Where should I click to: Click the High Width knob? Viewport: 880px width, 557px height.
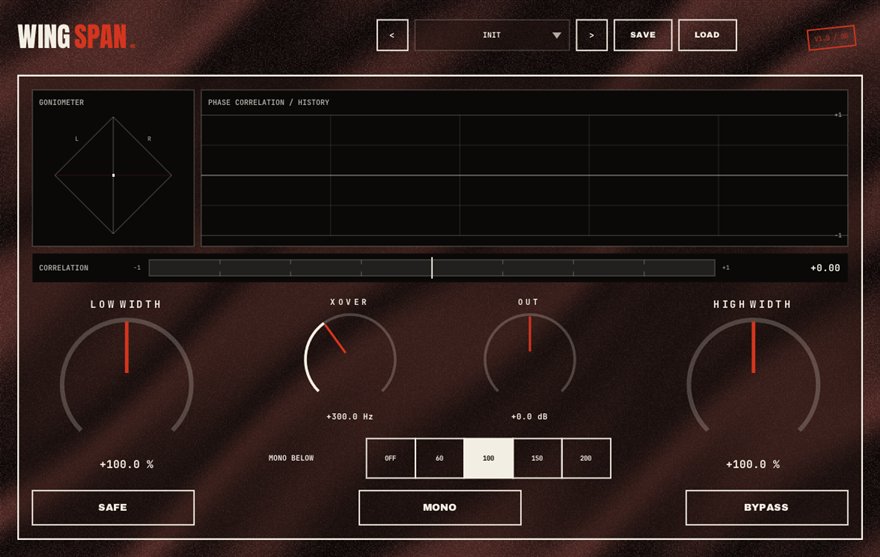[753, 375]
